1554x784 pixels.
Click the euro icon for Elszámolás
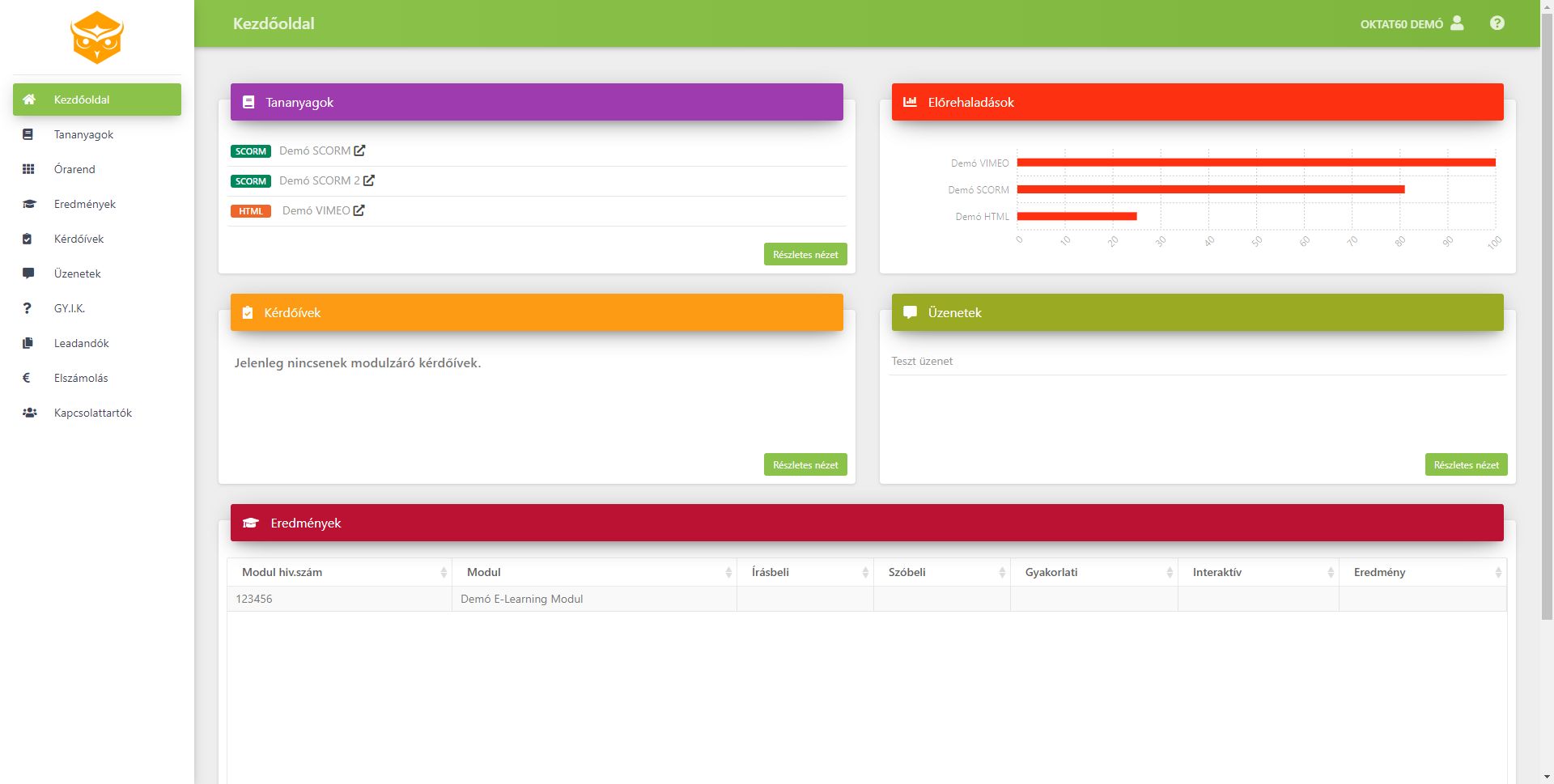click(x=27, y=378)
